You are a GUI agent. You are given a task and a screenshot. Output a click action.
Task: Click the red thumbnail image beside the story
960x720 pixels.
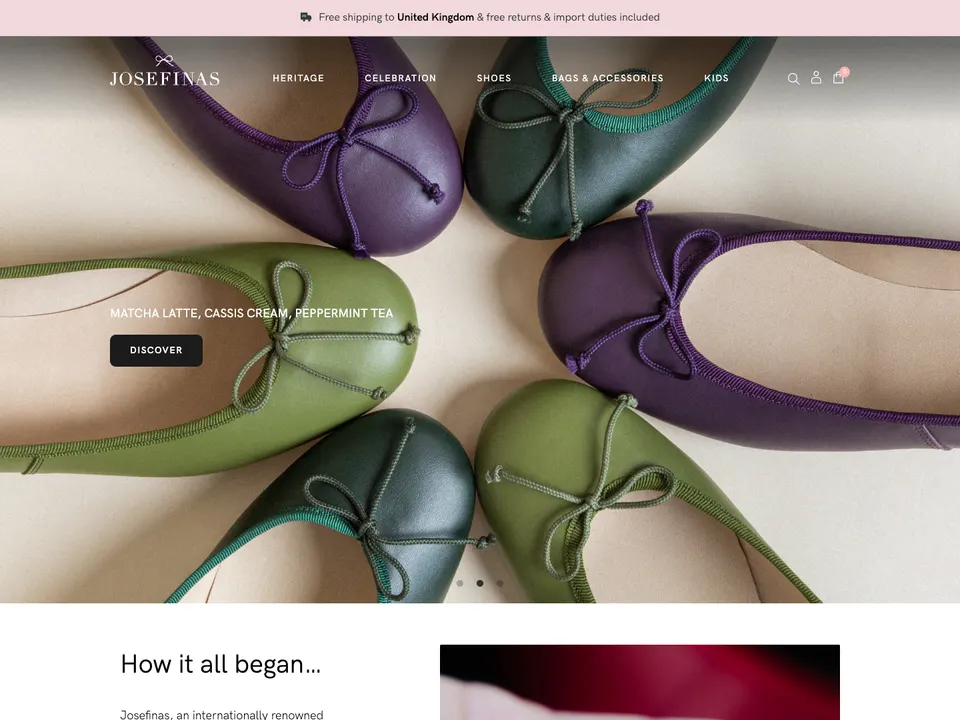pos(640,682)
